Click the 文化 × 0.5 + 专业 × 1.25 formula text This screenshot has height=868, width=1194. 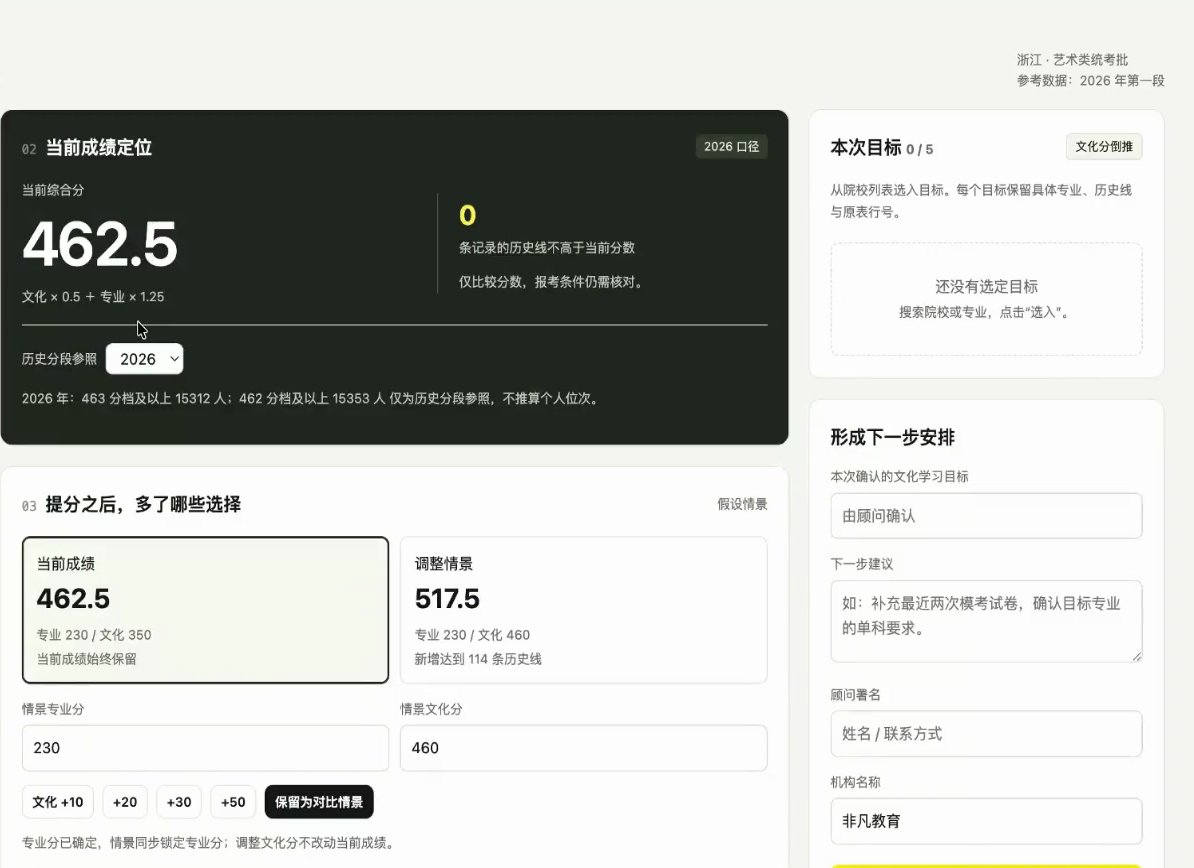pyautogui.click(x=93, y=297)
